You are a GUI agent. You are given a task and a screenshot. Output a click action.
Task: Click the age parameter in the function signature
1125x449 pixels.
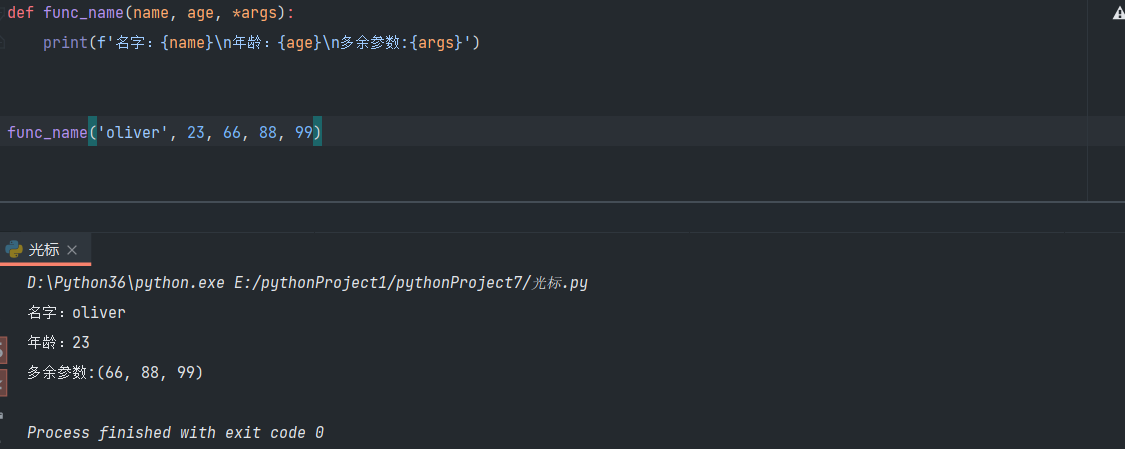click(x=200, y=13)
